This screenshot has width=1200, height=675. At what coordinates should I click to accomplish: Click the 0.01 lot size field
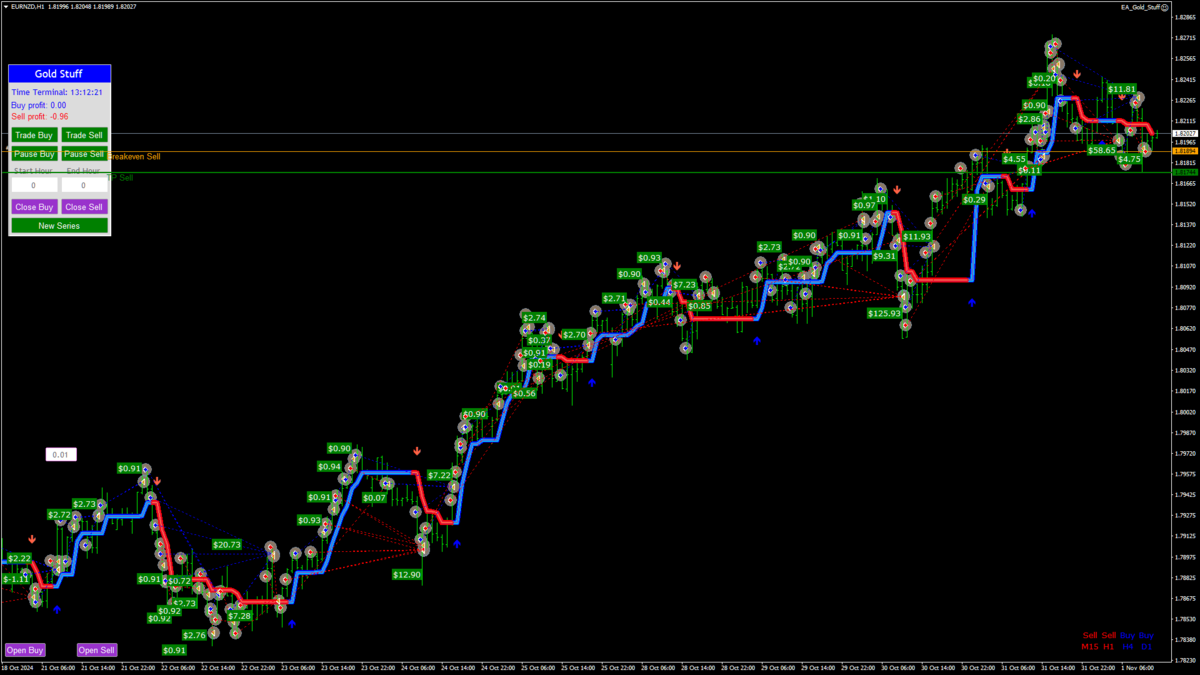61,455
